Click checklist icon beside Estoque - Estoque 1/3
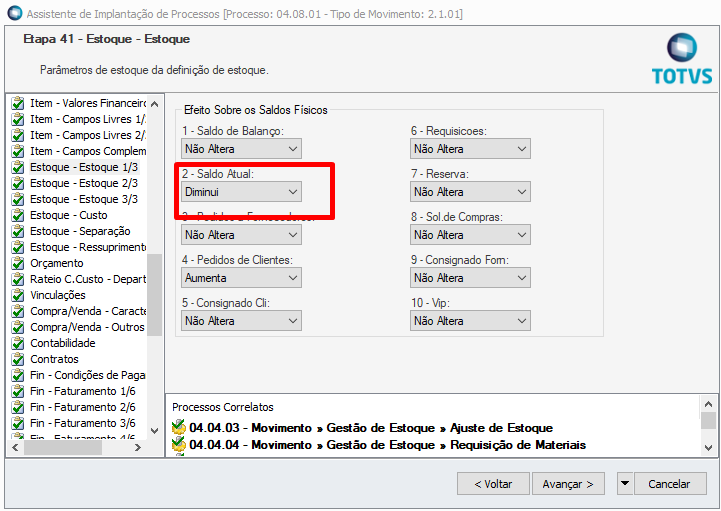Screen dimensions: 721x511 click(x=17, y=167)
